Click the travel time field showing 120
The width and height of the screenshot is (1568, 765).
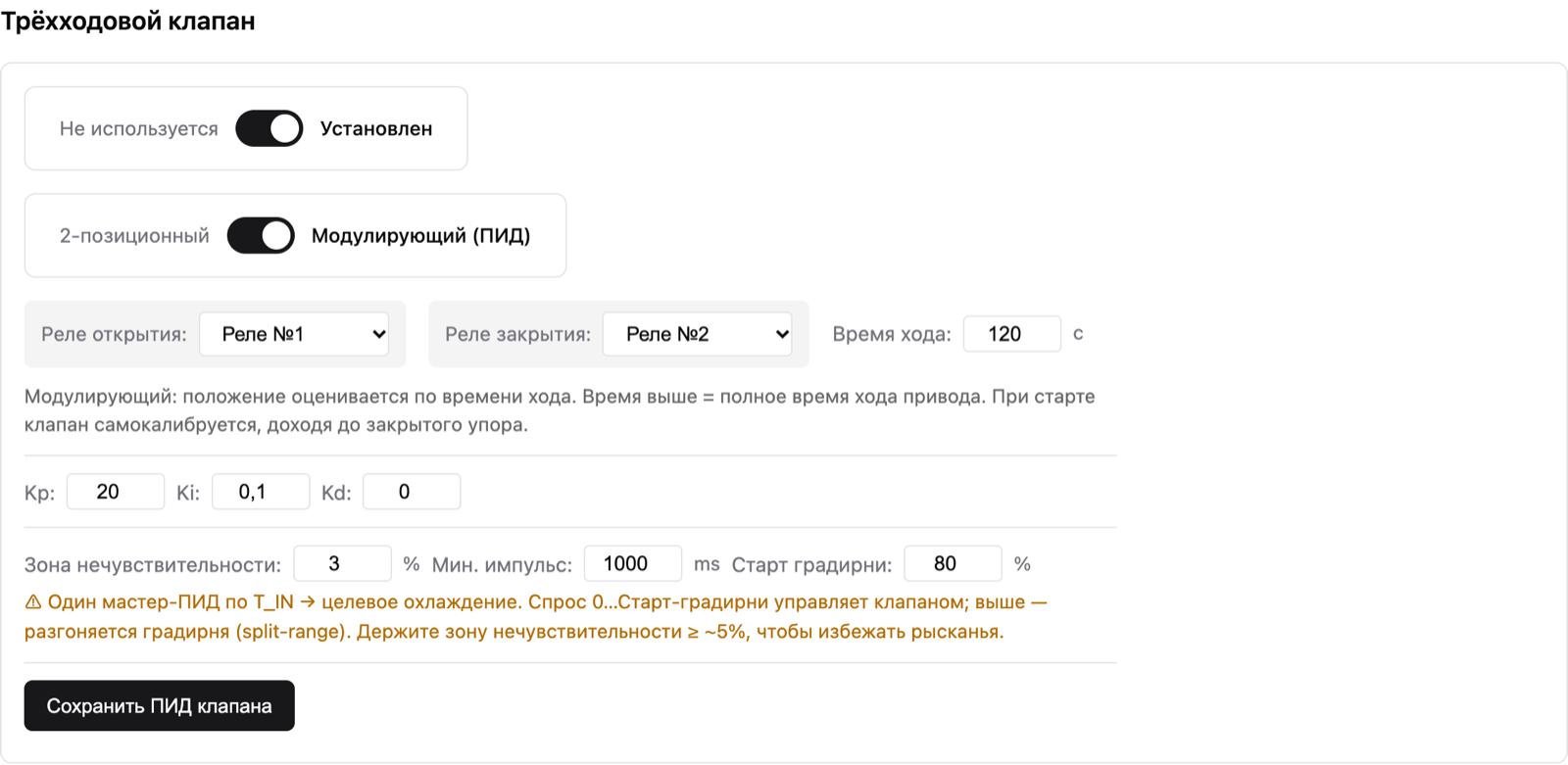click(x=1012, y=334)
